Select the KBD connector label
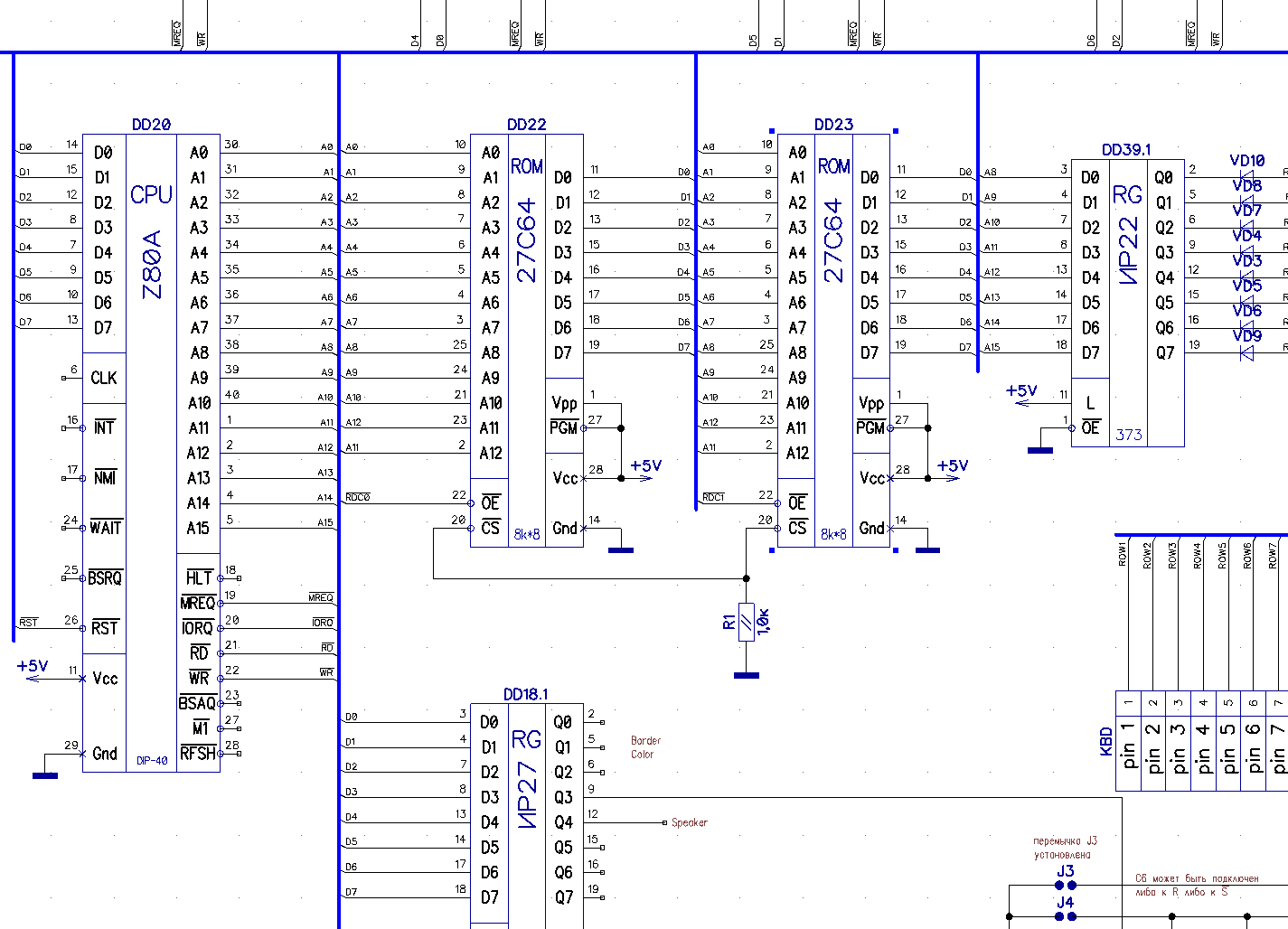 [1105, 741]
